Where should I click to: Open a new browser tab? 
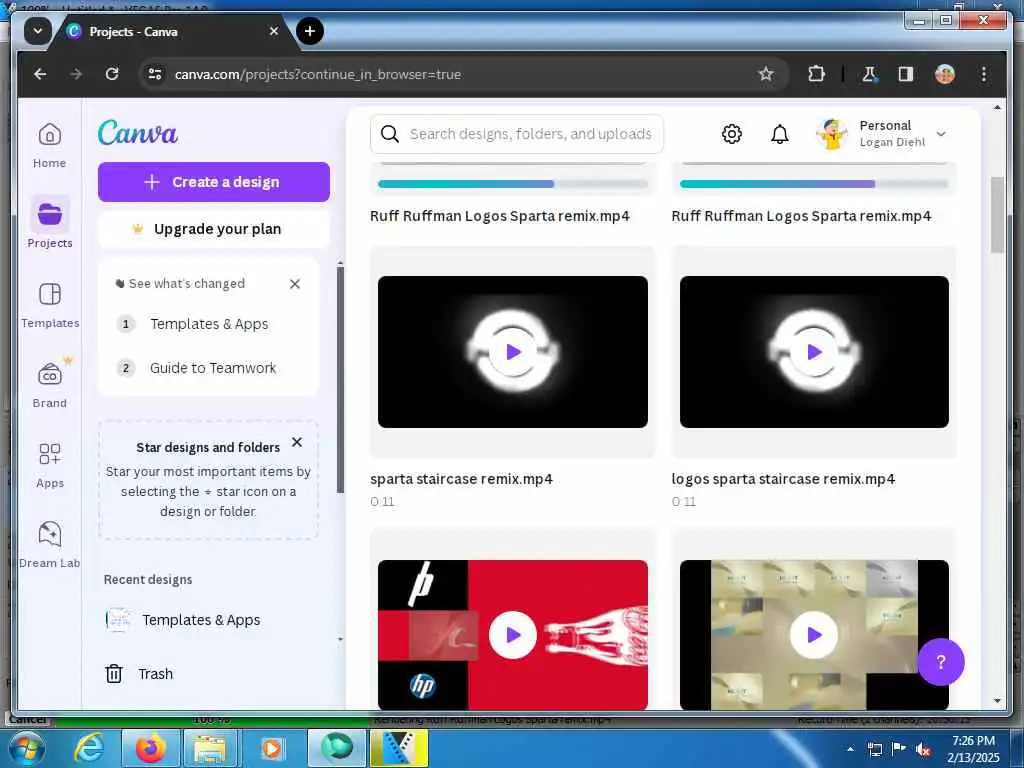click(x=310, y=31)
